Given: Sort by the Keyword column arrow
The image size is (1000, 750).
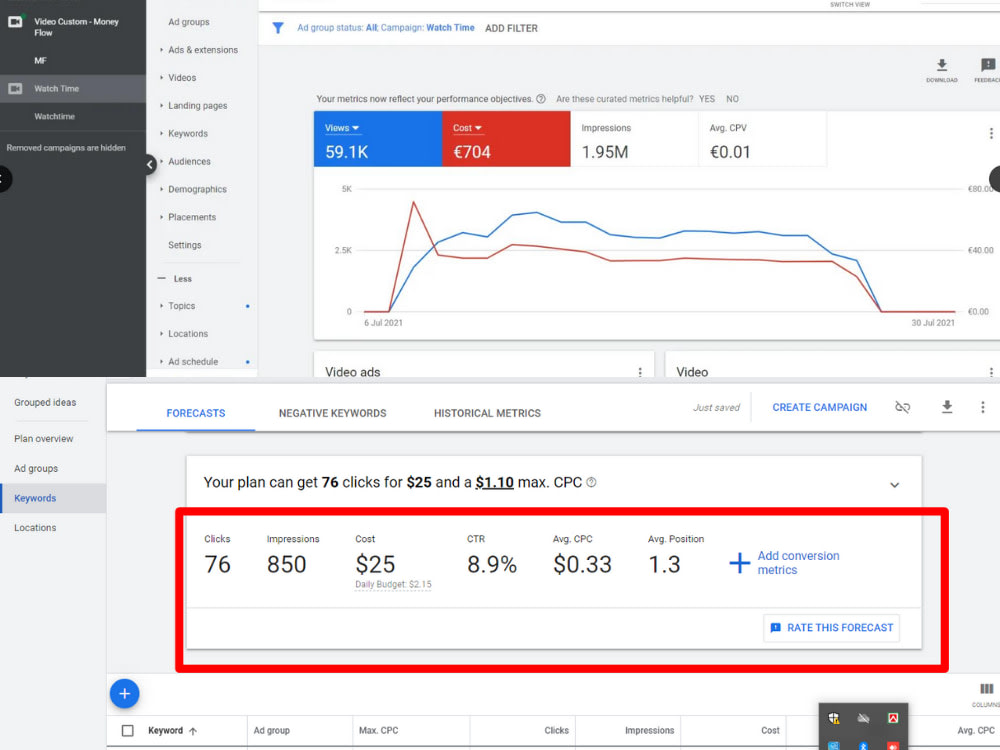Looking at the screenshot, I should pyautogui.click(x=193, y=731).
